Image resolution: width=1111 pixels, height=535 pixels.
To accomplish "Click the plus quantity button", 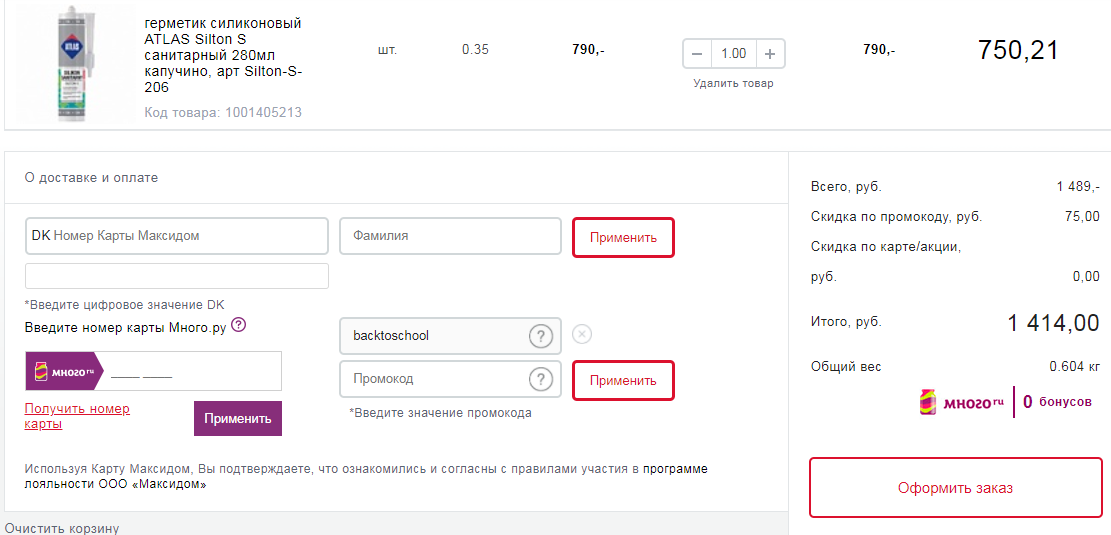I will (x=769, y=54).
